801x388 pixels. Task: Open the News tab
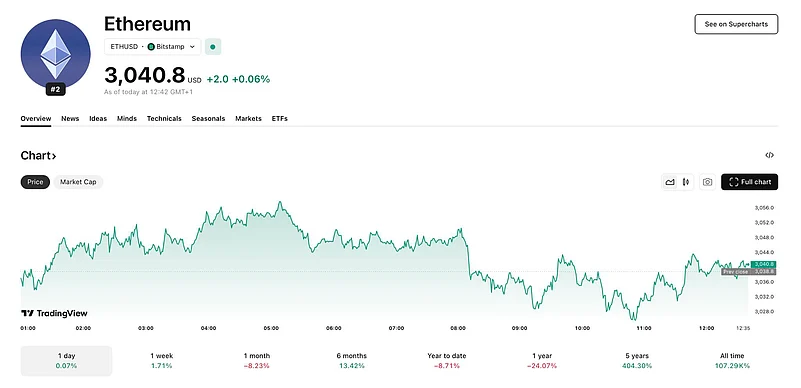coord(70,118)
